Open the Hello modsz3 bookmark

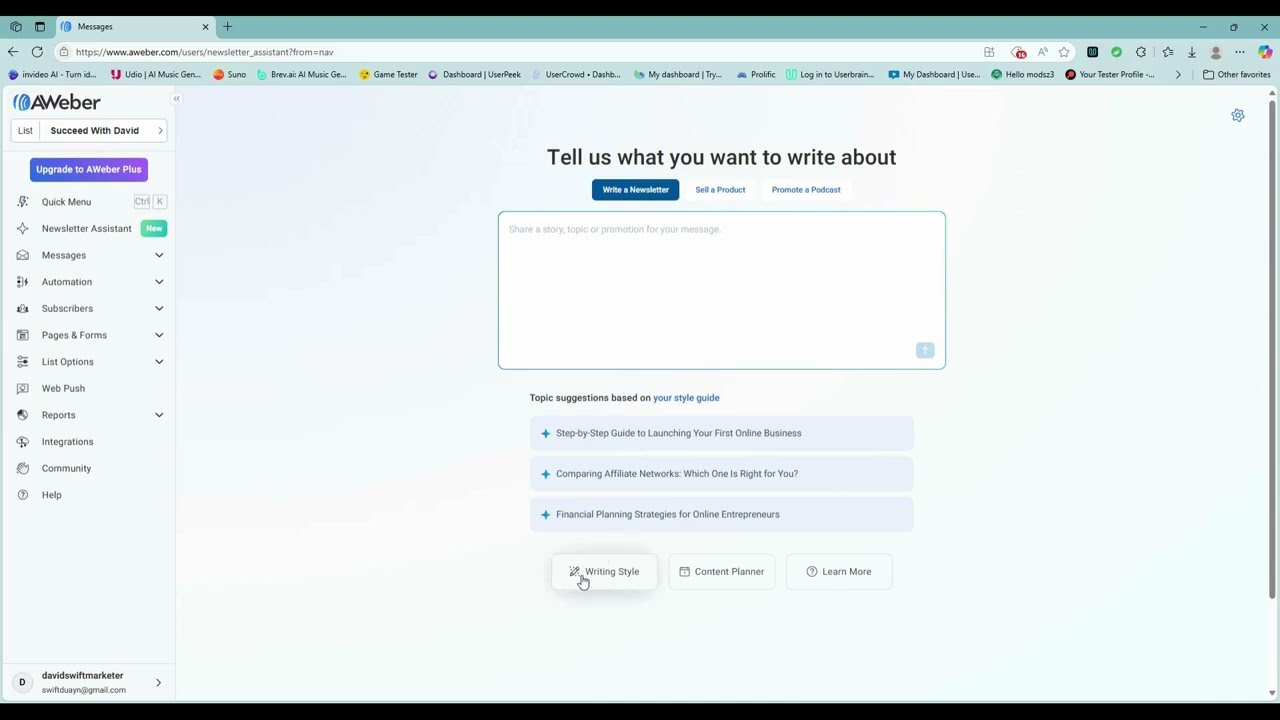pos(1022,74)
